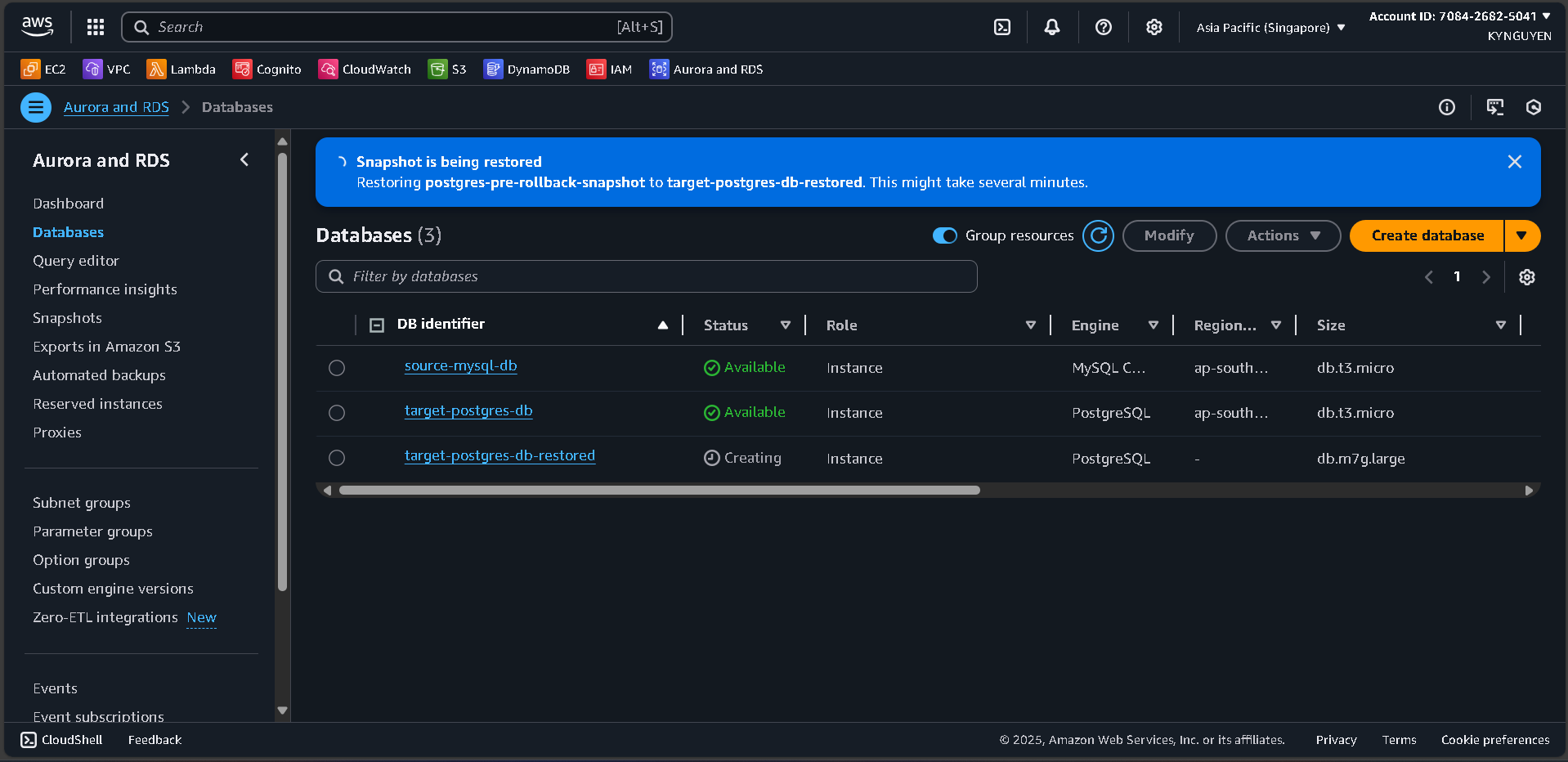Open the S3 service shortcut
The height and width of the screenshot is (762, 1568).
[x=446, y=69]
